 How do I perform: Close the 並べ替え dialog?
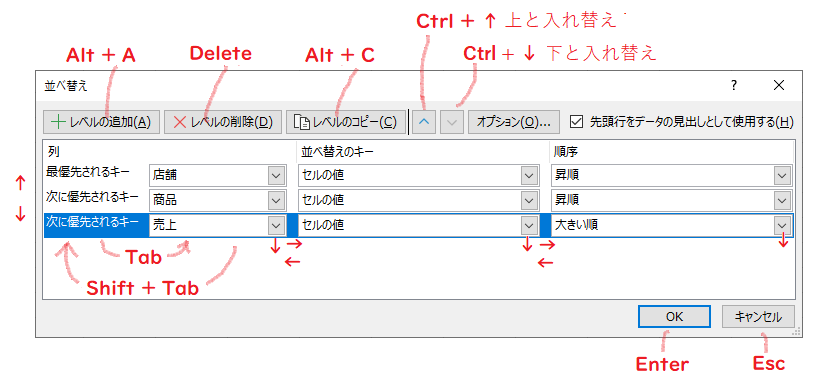(779, 86)
